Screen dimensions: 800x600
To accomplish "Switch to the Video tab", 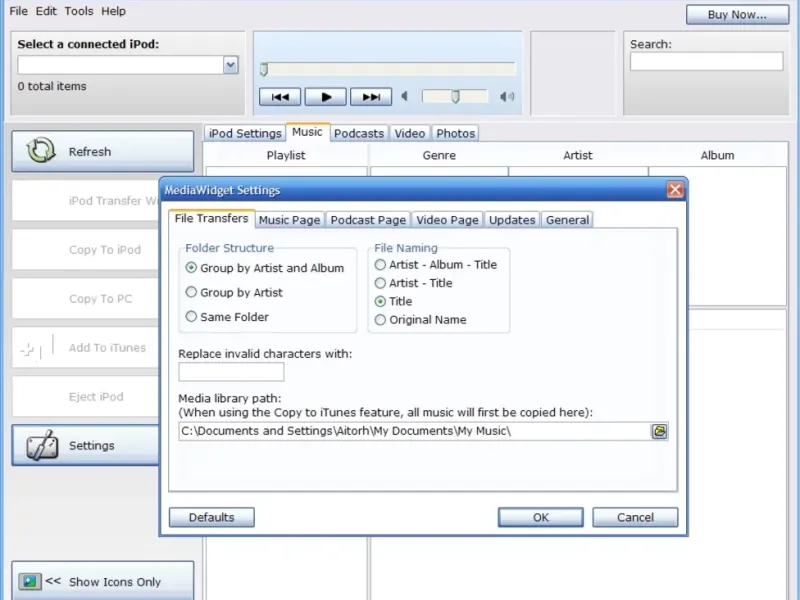I will [410, 133].
